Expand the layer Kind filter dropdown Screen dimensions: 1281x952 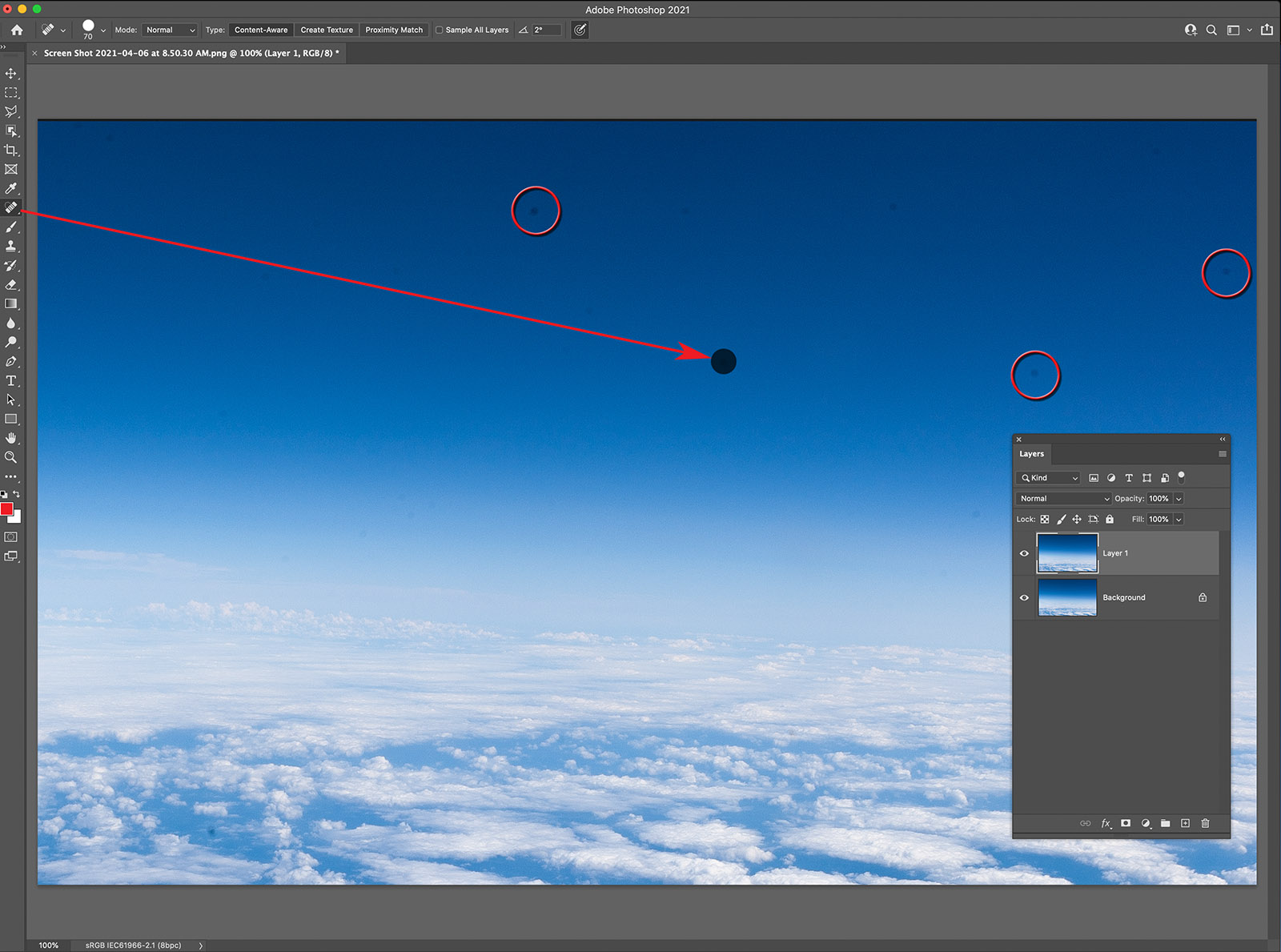pyautogui.click(x=1048, y=478)
